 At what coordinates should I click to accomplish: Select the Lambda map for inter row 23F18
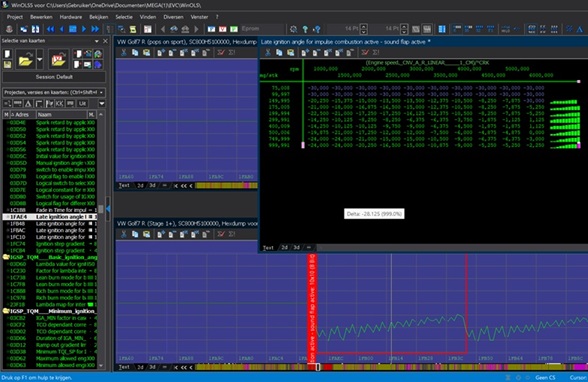pos(50,304)
